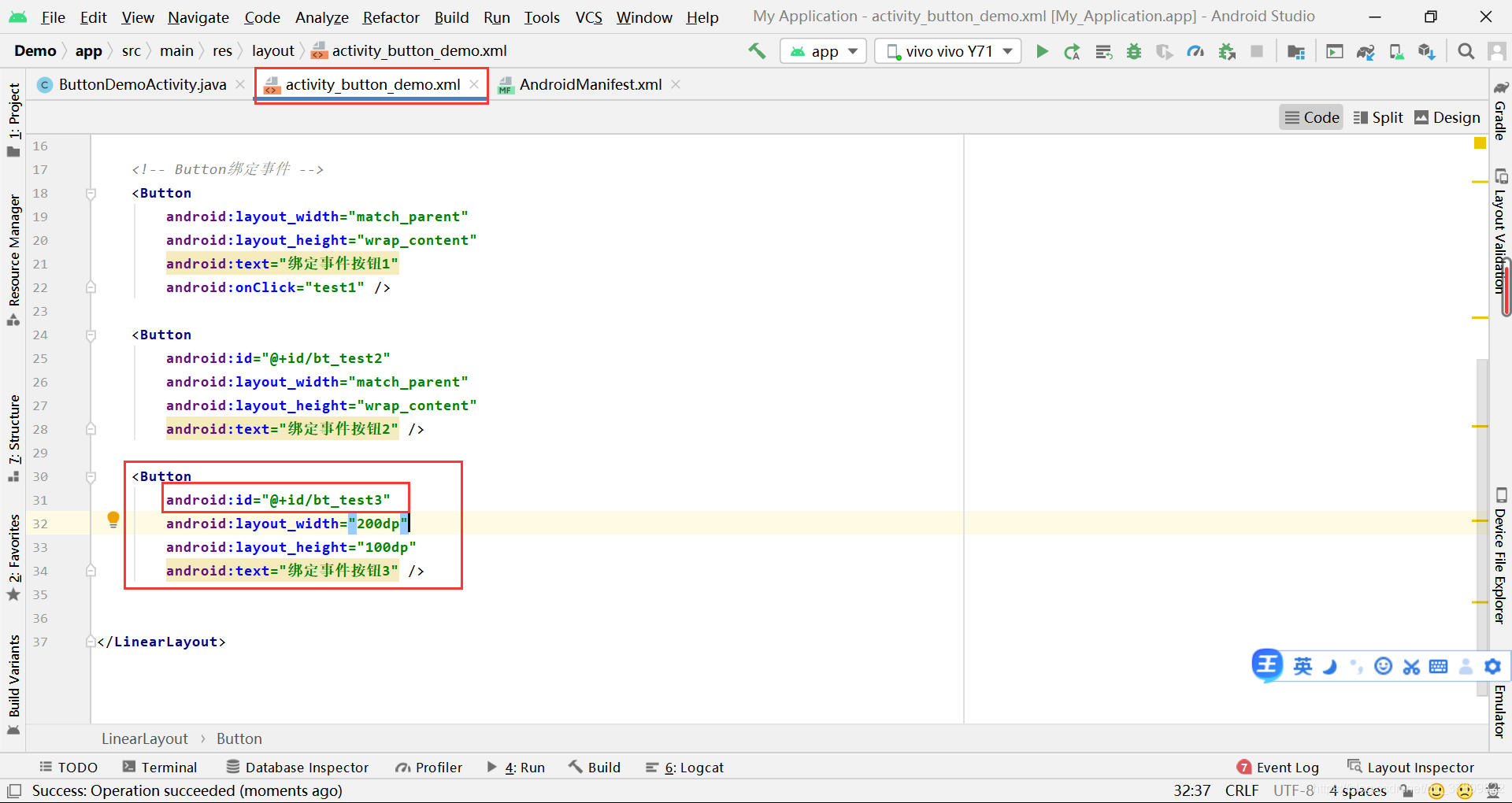Image resolution: width=1512 pixels, height=803 pixels.
Task: Sync project with Gradle files elephant icon
Action: click(1366, 52)
